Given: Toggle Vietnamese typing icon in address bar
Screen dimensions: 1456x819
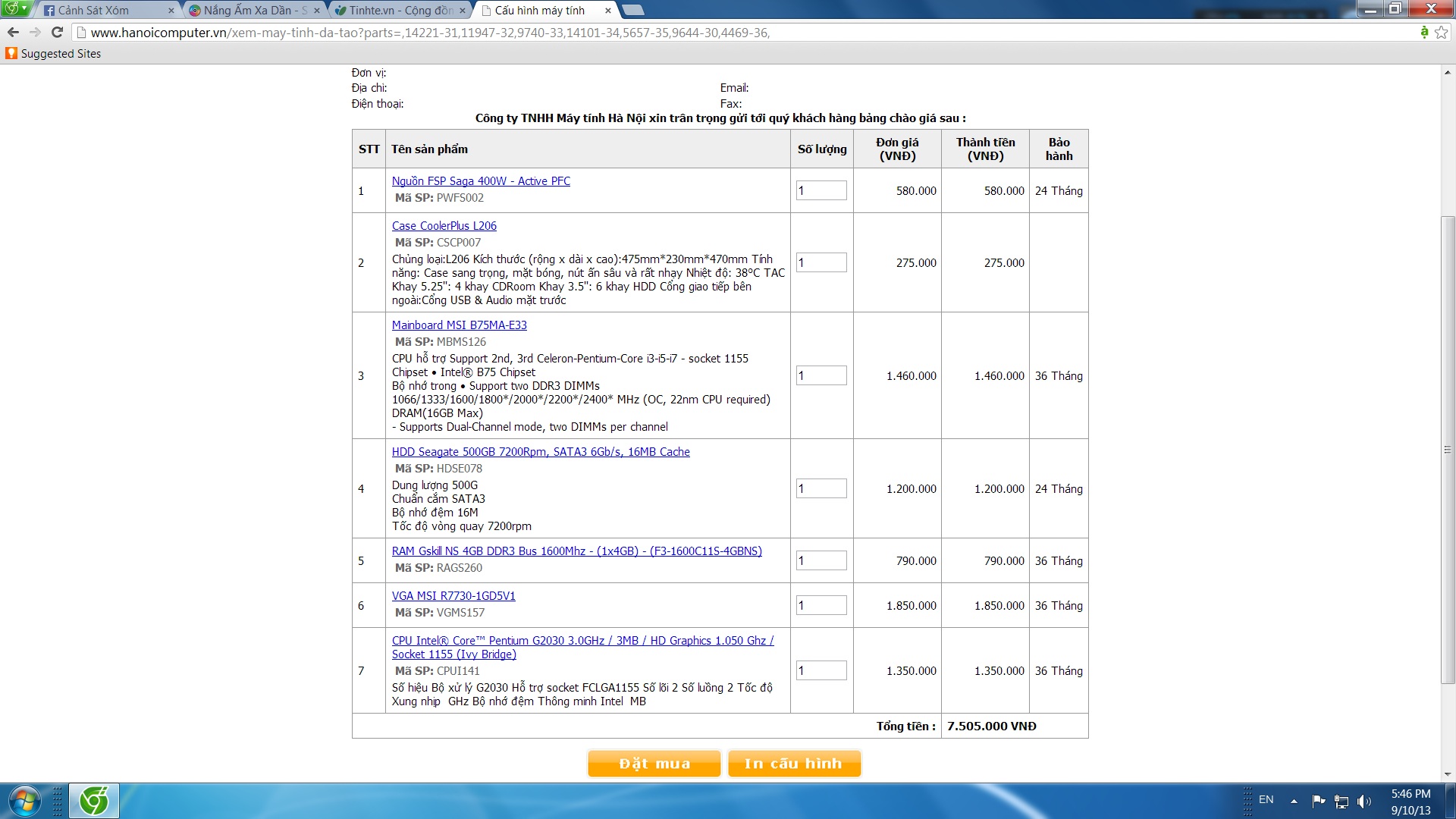Looking at the screenshot, I should tap(1423, 32).
